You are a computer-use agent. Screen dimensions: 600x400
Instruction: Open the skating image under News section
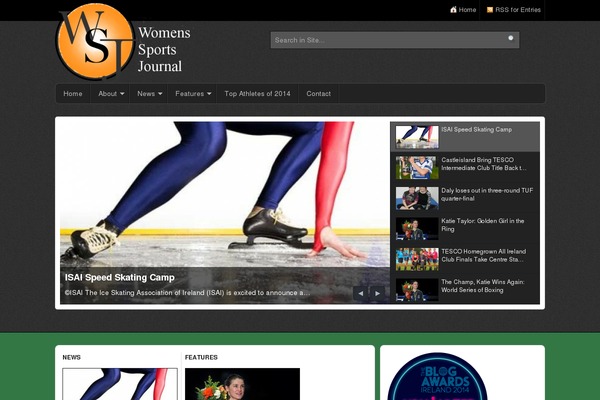click(x=120, y=384)
